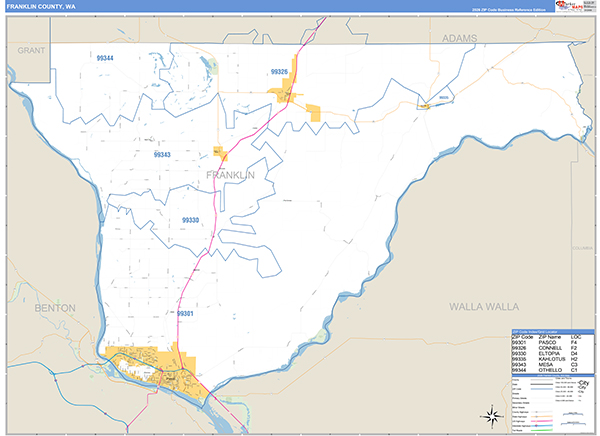
Task: Click the ZIP code label 99344
Action: pos(105,58)
